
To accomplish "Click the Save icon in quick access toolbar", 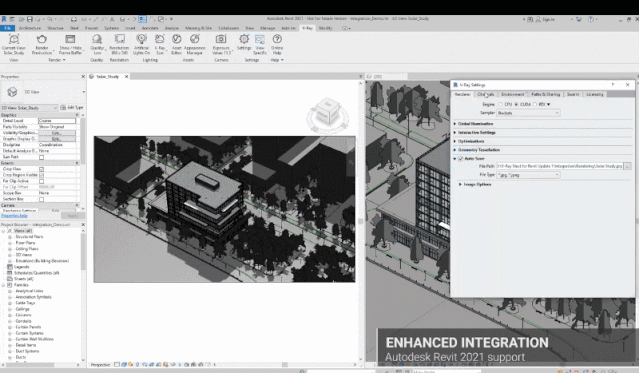I will (x=29, y=19).
